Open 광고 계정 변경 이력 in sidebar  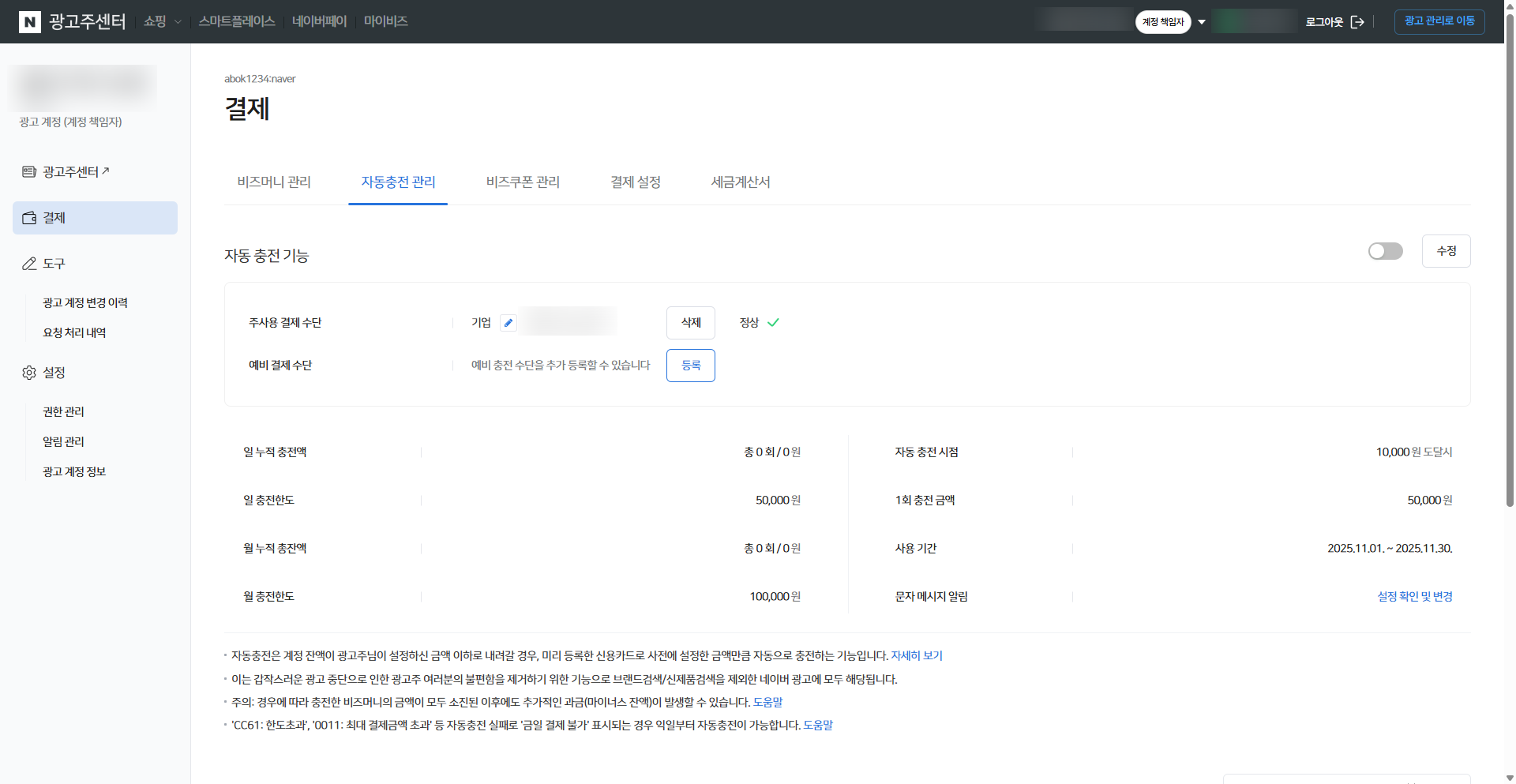pos(85,303)
